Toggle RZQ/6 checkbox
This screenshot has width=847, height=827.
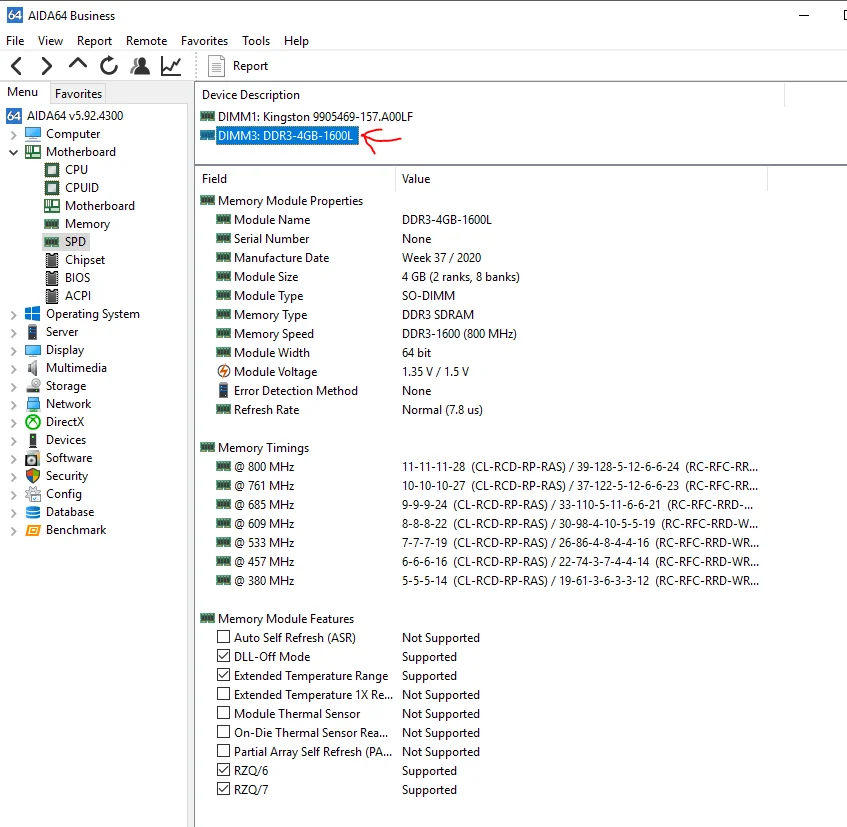pyautogui.click(x=223, y=770)
